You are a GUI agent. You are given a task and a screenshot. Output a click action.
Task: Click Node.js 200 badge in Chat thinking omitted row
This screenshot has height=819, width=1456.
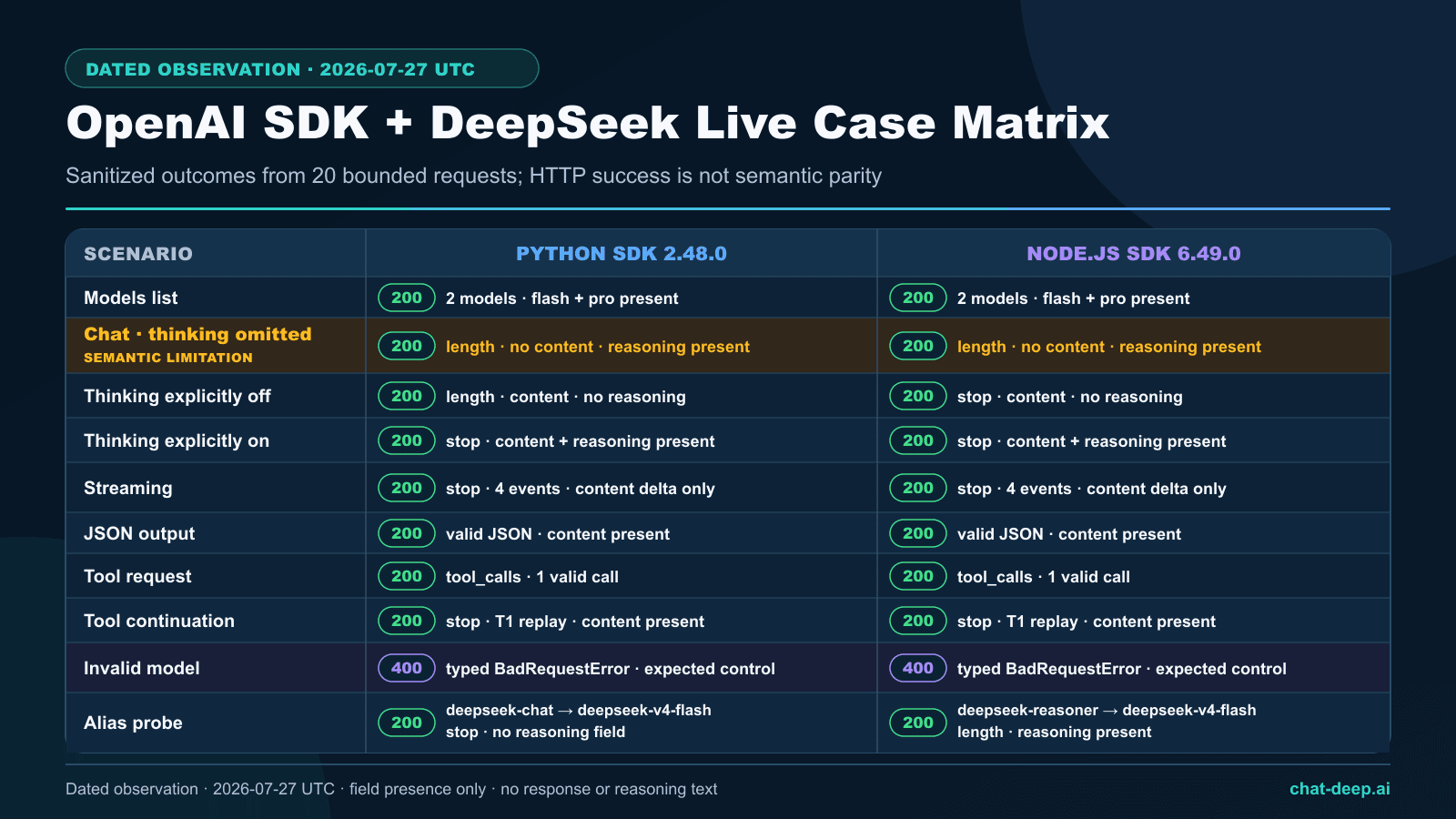point(918,346)
